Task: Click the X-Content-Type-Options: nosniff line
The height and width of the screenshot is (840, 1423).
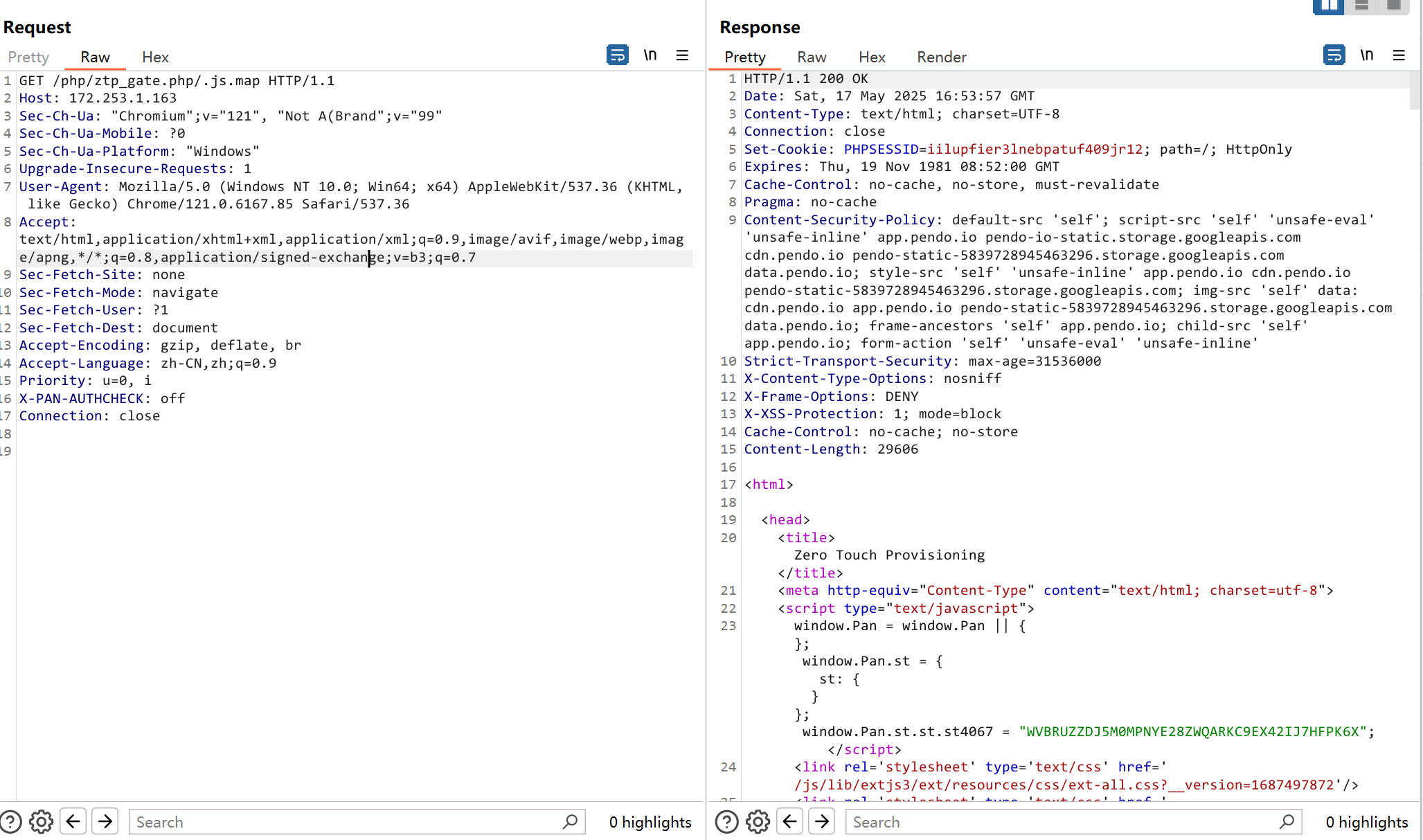Action: click(x=872, y=379)
